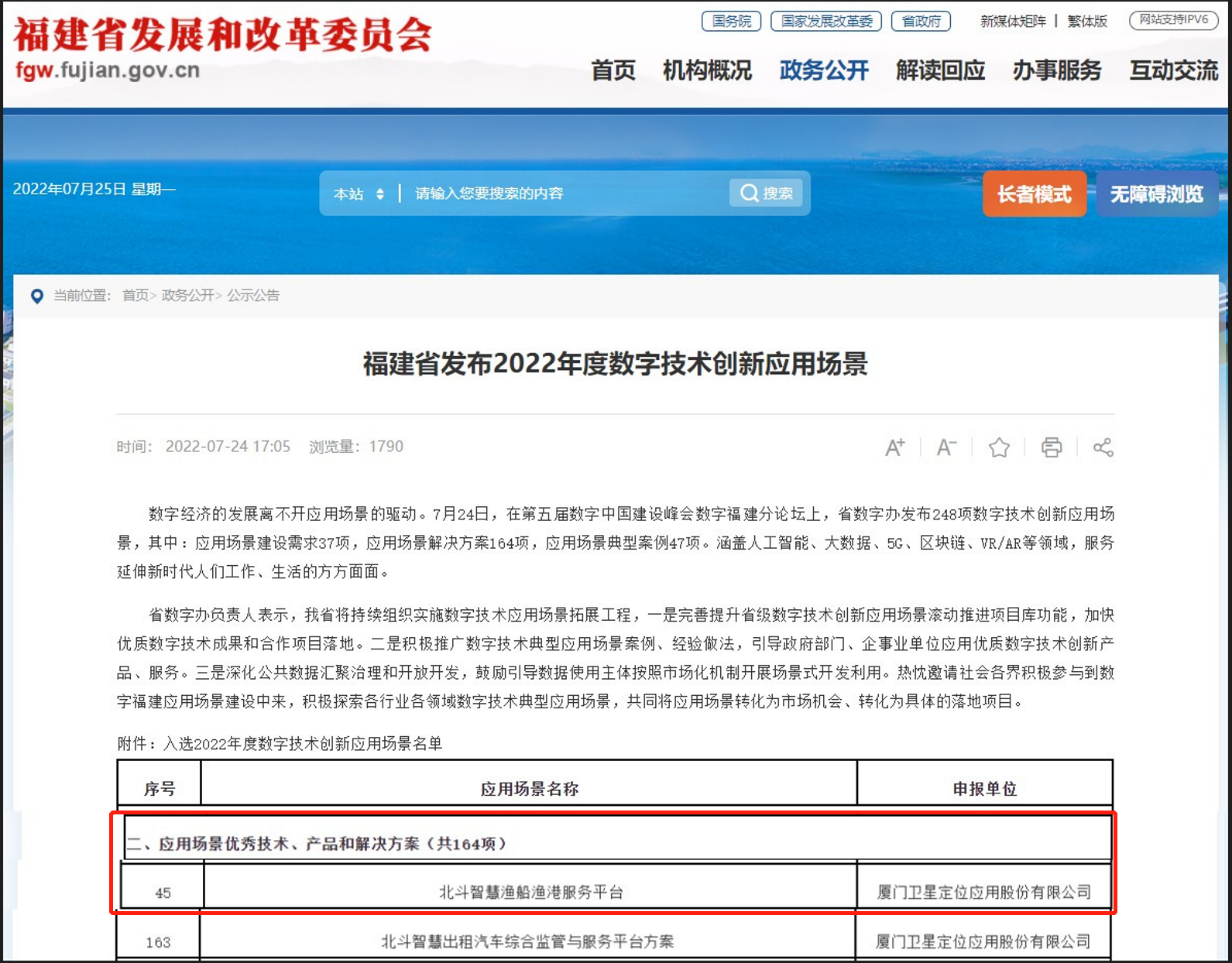The width and height of the screenshot is (1232, 963).
Task: Click the 国务院 link button
Action: click(x=731, y=22)
